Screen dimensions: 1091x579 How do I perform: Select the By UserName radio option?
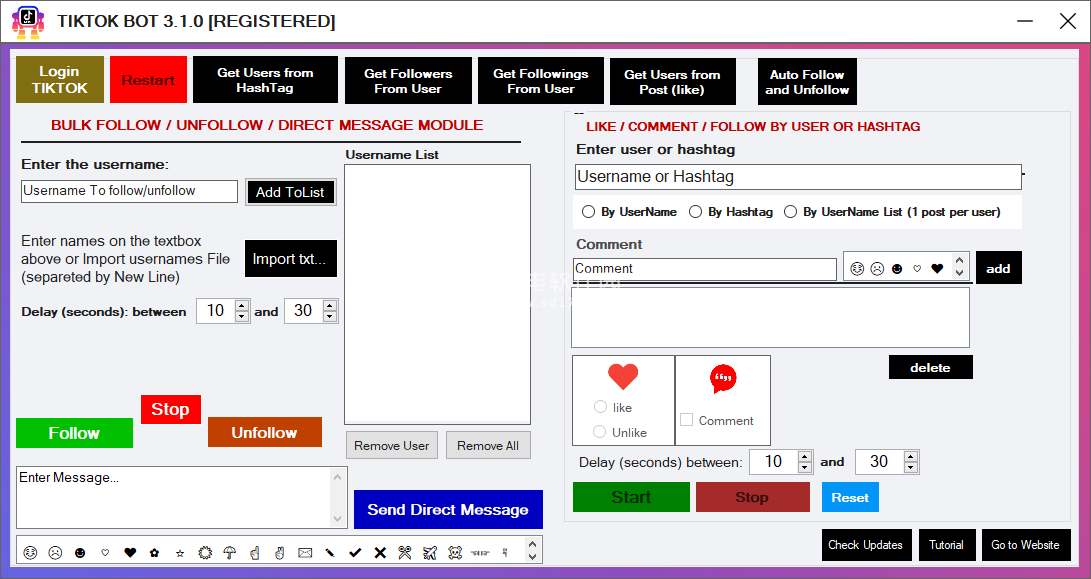pos(589,212)
